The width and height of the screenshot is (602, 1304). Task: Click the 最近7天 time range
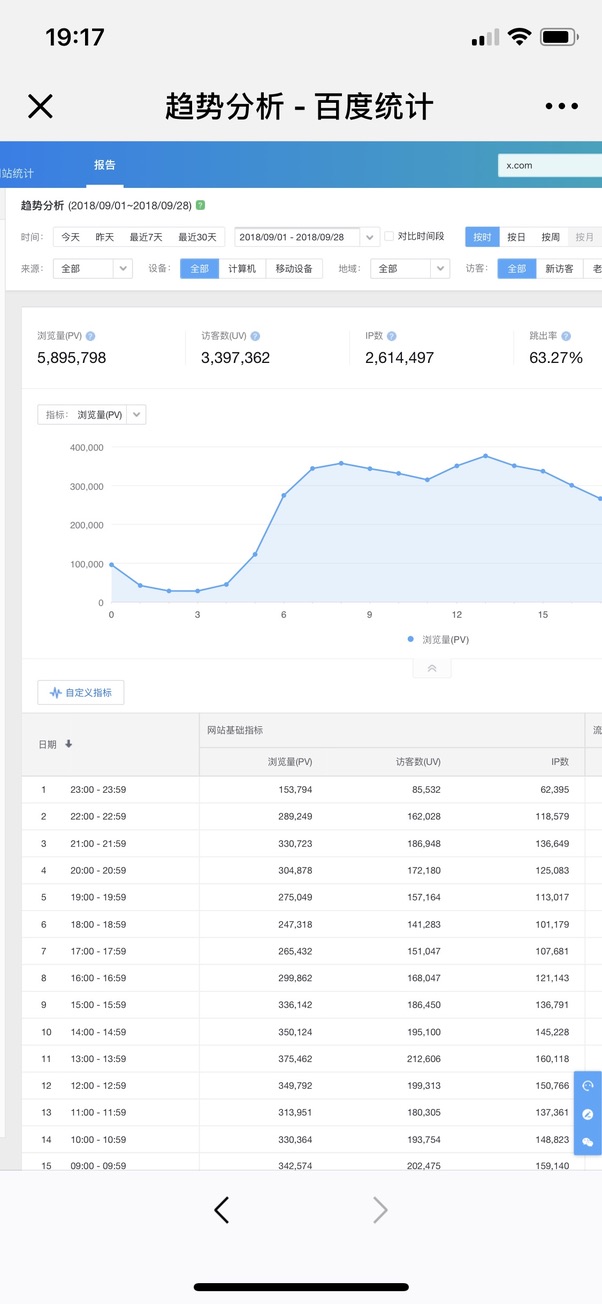coord(146,237)
